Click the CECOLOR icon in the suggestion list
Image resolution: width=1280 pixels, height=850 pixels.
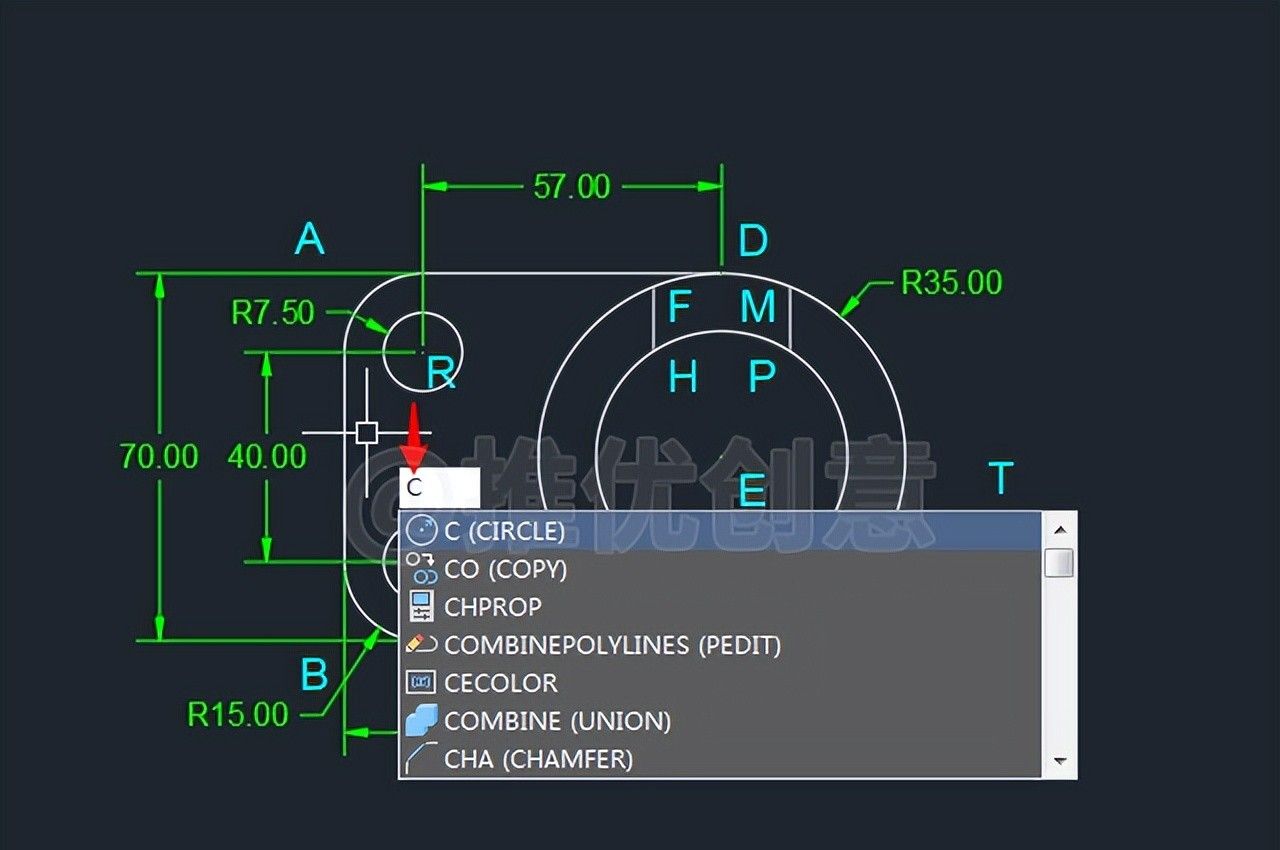pos(422,683)
